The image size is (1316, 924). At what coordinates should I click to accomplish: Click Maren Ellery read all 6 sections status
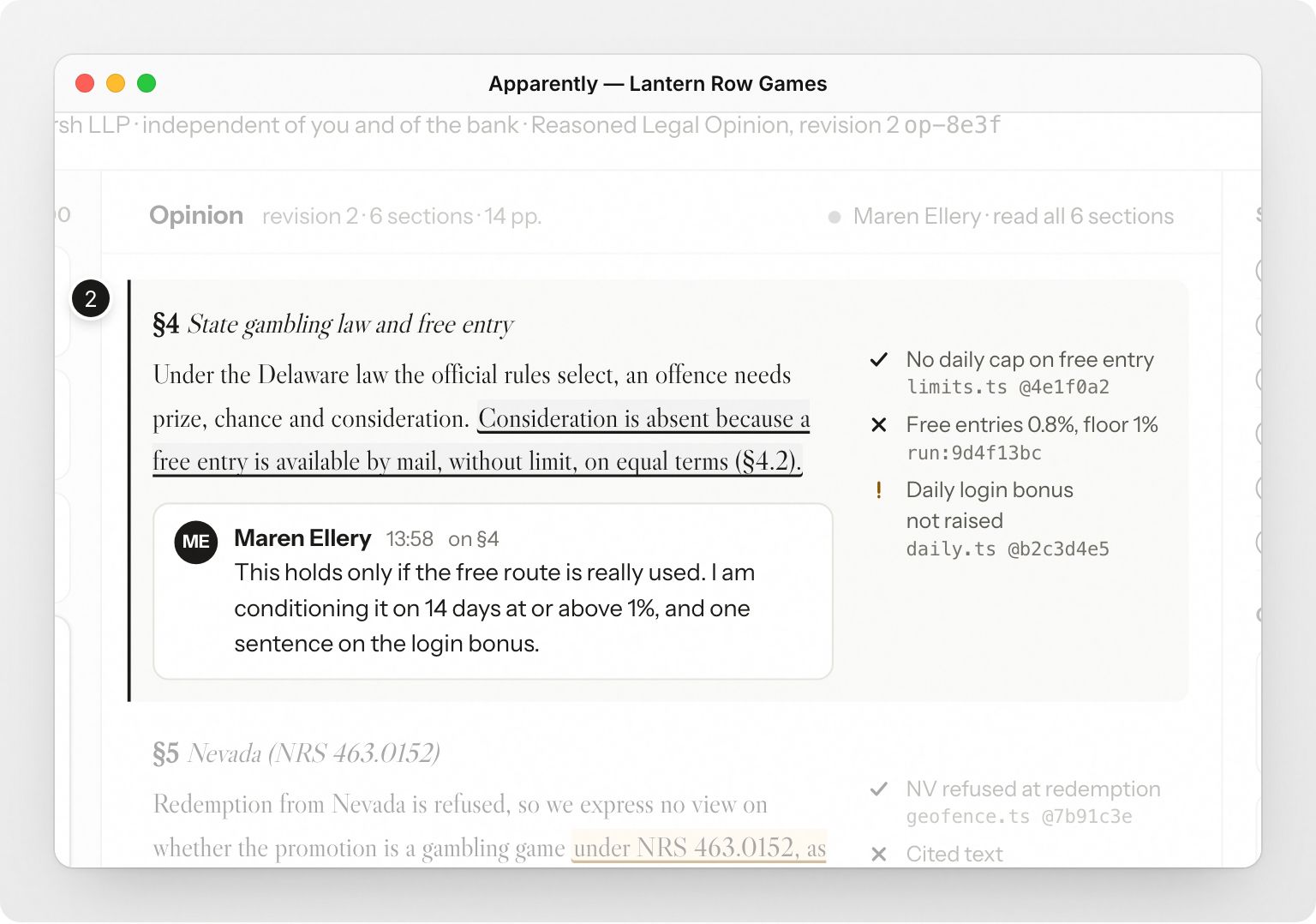1014,217
